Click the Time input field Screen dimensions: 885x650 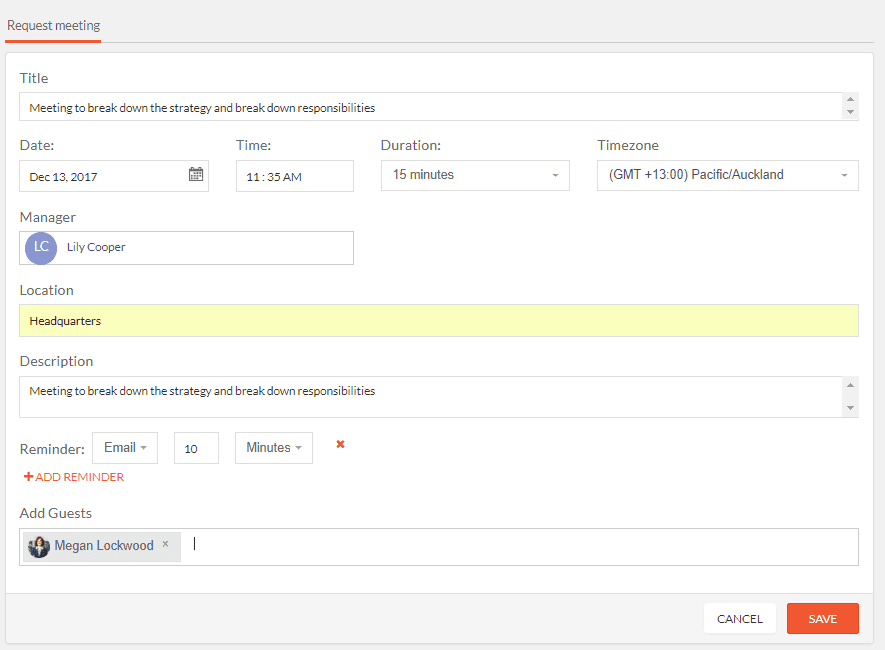[x=295, y=176]
